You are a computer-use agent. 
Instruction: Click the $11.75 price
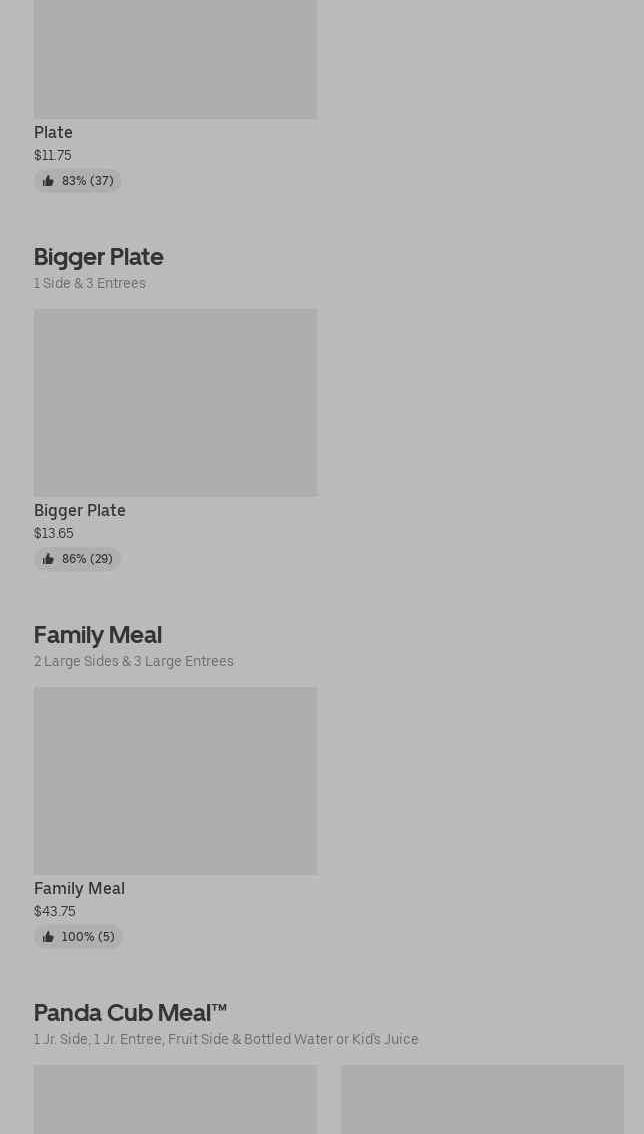click(x=52, y=155)
